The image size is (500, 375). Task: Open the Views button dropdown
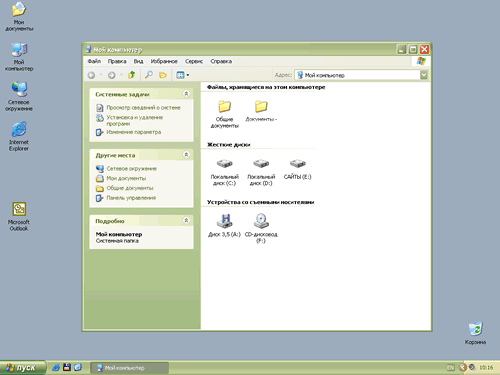coord(183,75)
